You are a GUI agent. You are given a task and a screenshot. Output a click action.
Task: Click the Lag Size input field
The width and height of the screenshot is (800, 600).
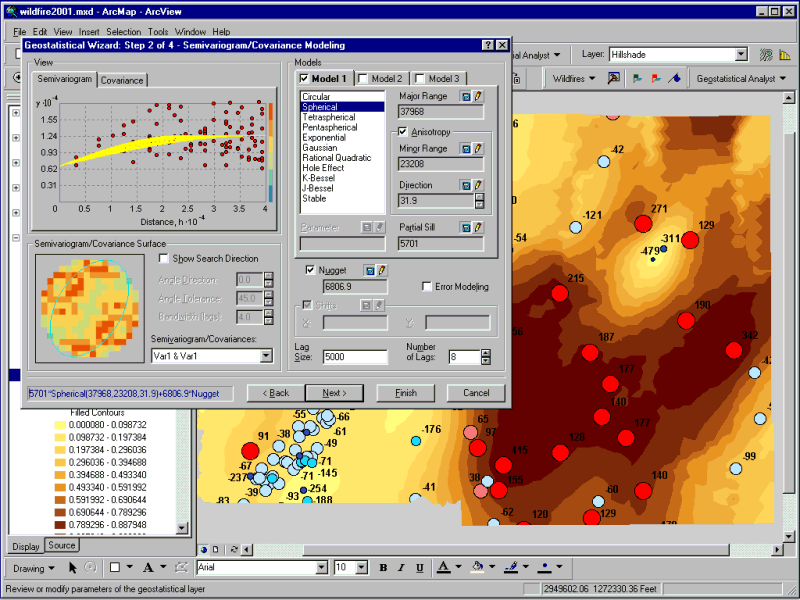(355, 357)
